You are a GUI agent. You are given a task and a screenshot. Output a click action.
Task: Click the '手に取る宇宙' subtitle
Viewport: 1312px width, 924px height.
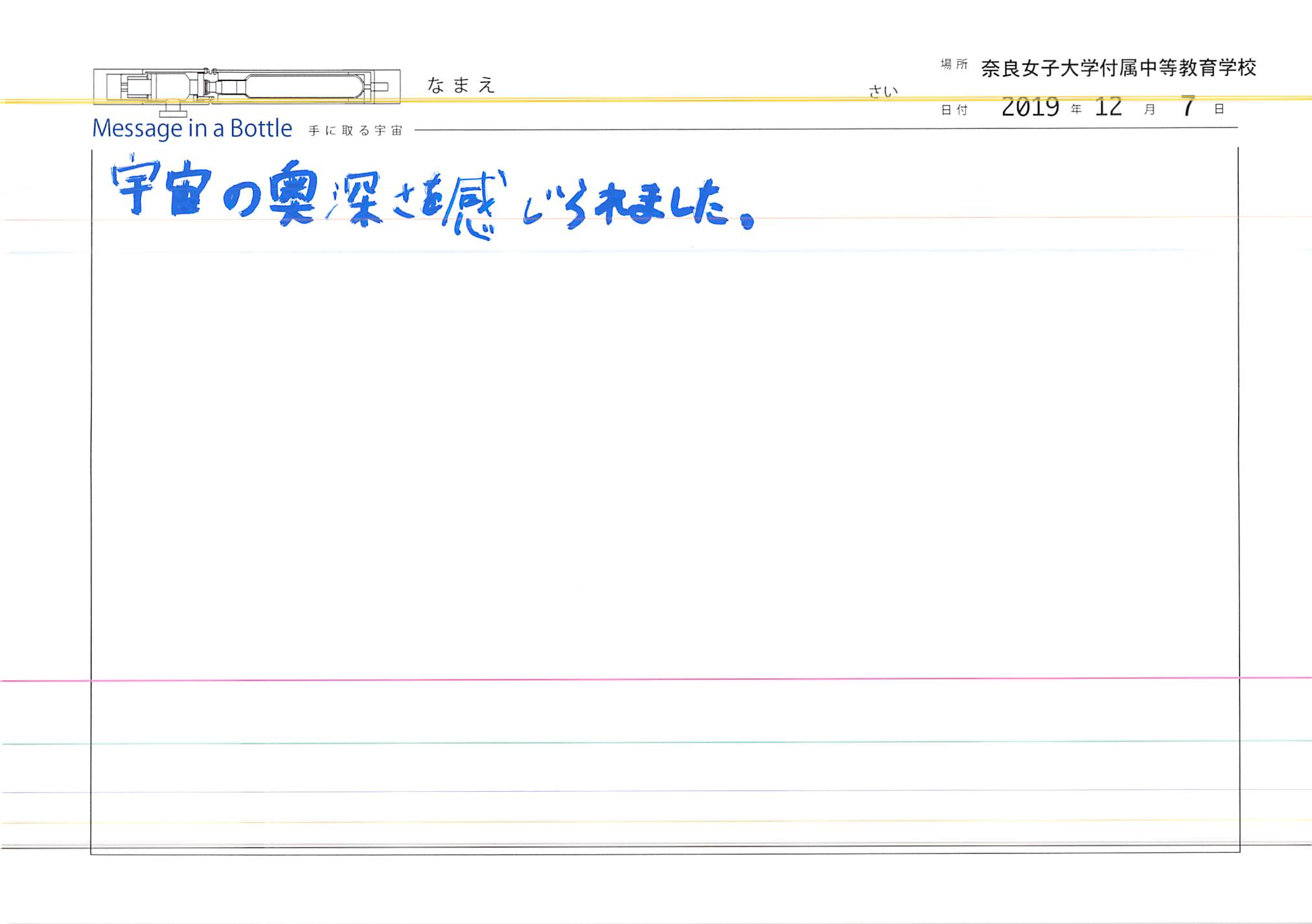pyautogui.click(x=356, y=130)
